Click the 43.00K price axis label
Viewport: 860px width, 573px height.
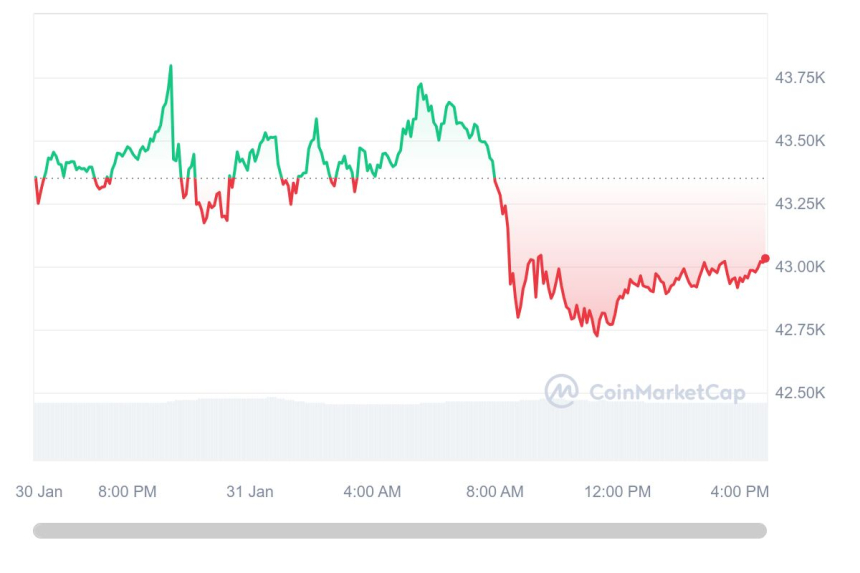coord(800,267)
